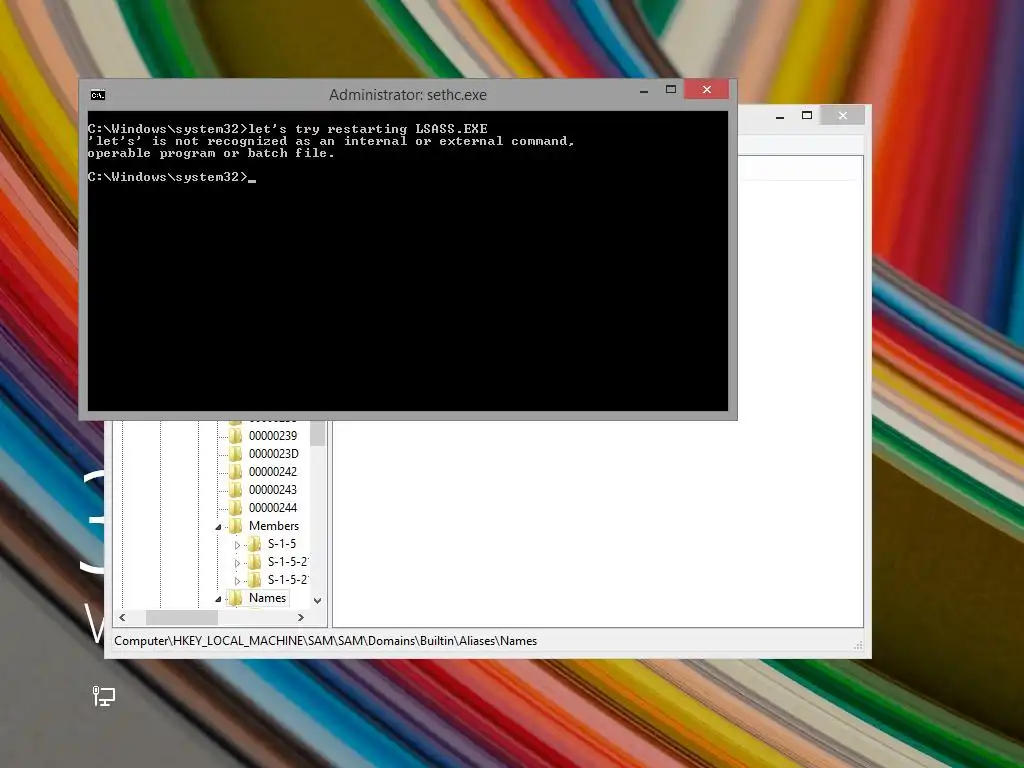The image size is (1024, 768).
Task: Click folder icon of Members key
Action: (236, 526)
